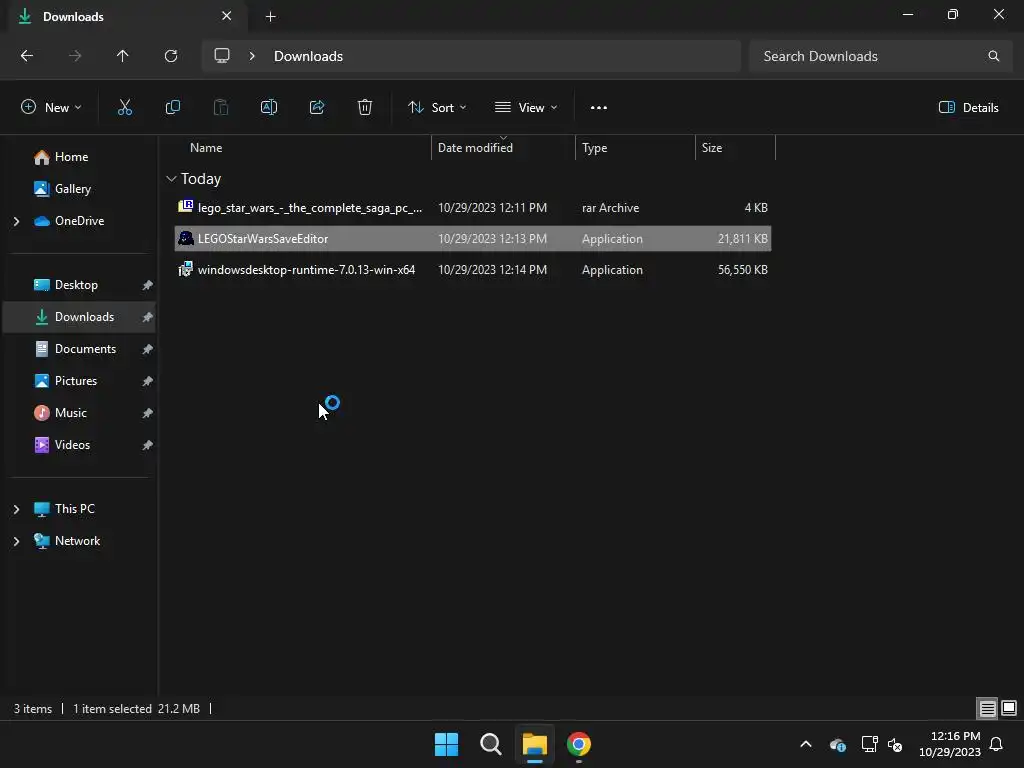Open Pictures folder in sidebar

pos(76,381)
